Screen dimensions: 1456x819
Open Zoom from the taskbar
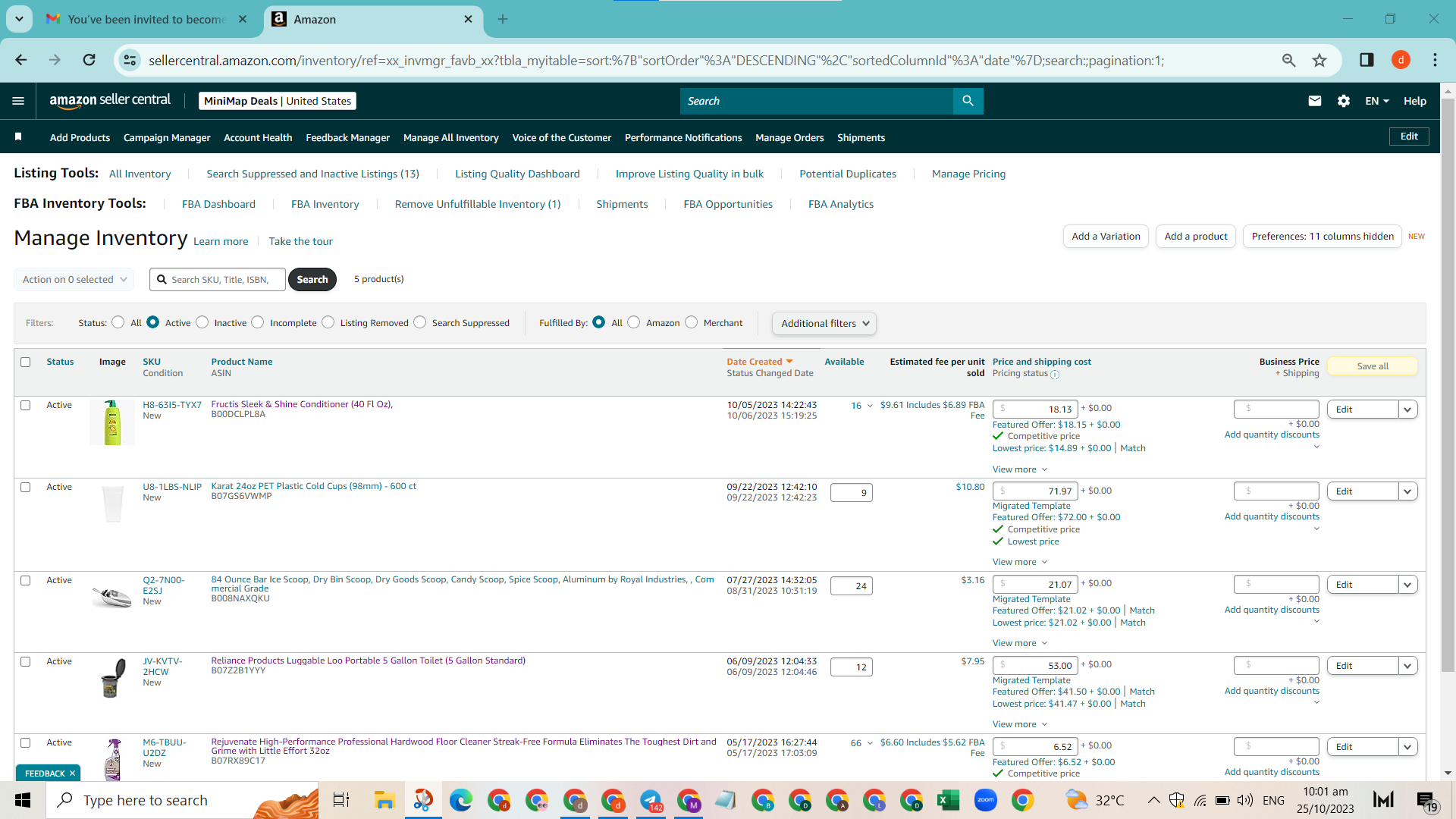[985, 800]
